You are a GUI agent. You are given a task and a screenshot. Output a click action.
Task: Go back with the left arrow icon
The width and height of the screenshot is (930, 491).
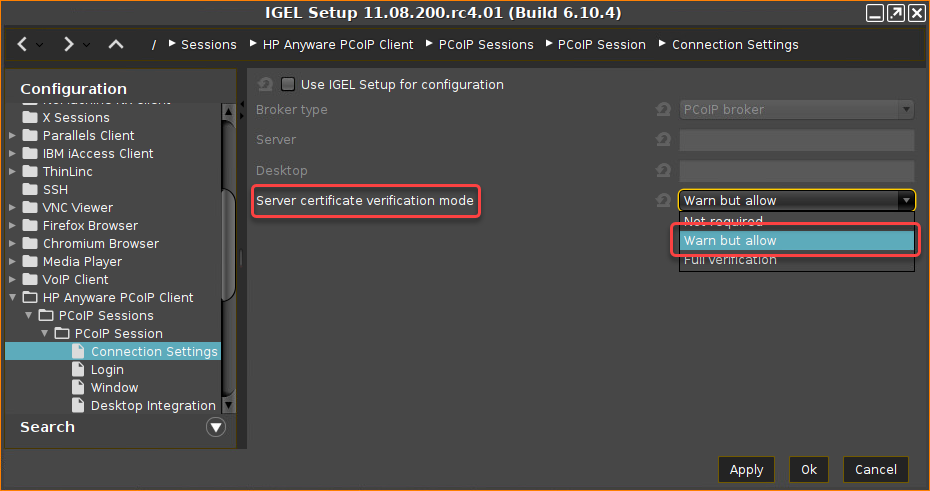(x=22, y=44)
